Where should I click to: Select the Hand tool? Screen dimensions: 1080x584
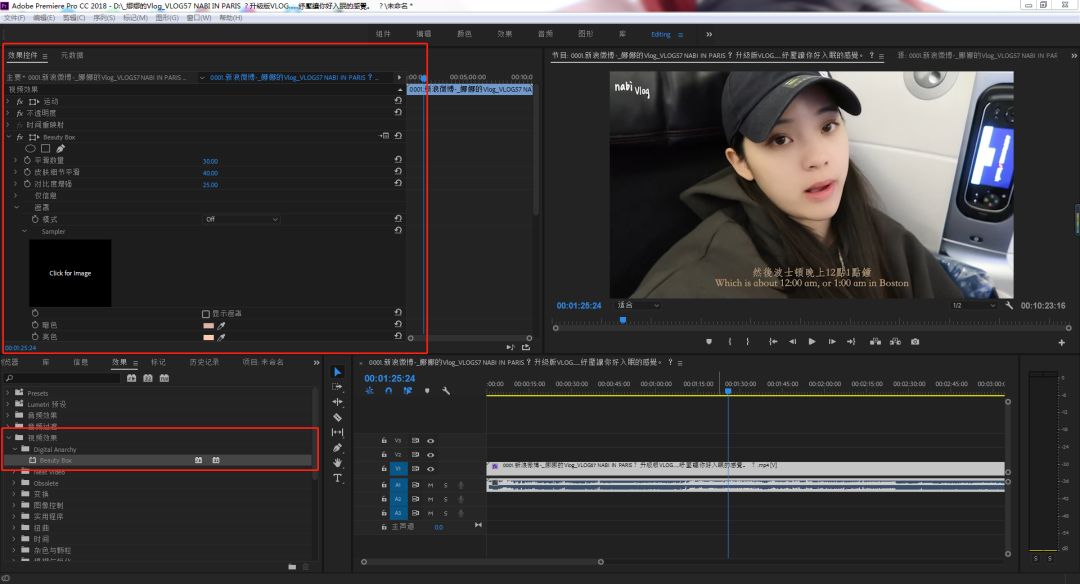pyautogui.click(x=338, y=463)
